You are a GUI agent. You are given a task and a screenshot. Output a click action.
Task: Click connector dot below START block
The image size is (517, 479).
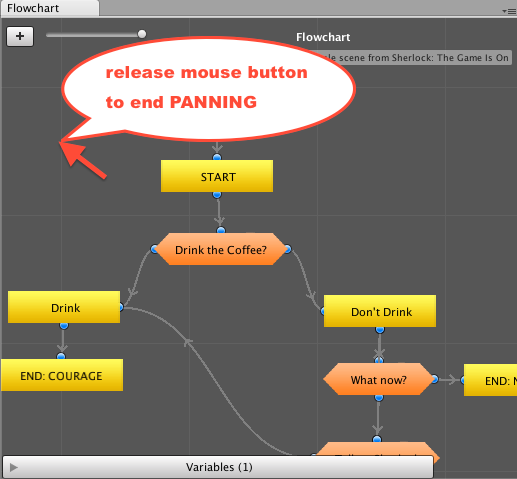(217, 194)
